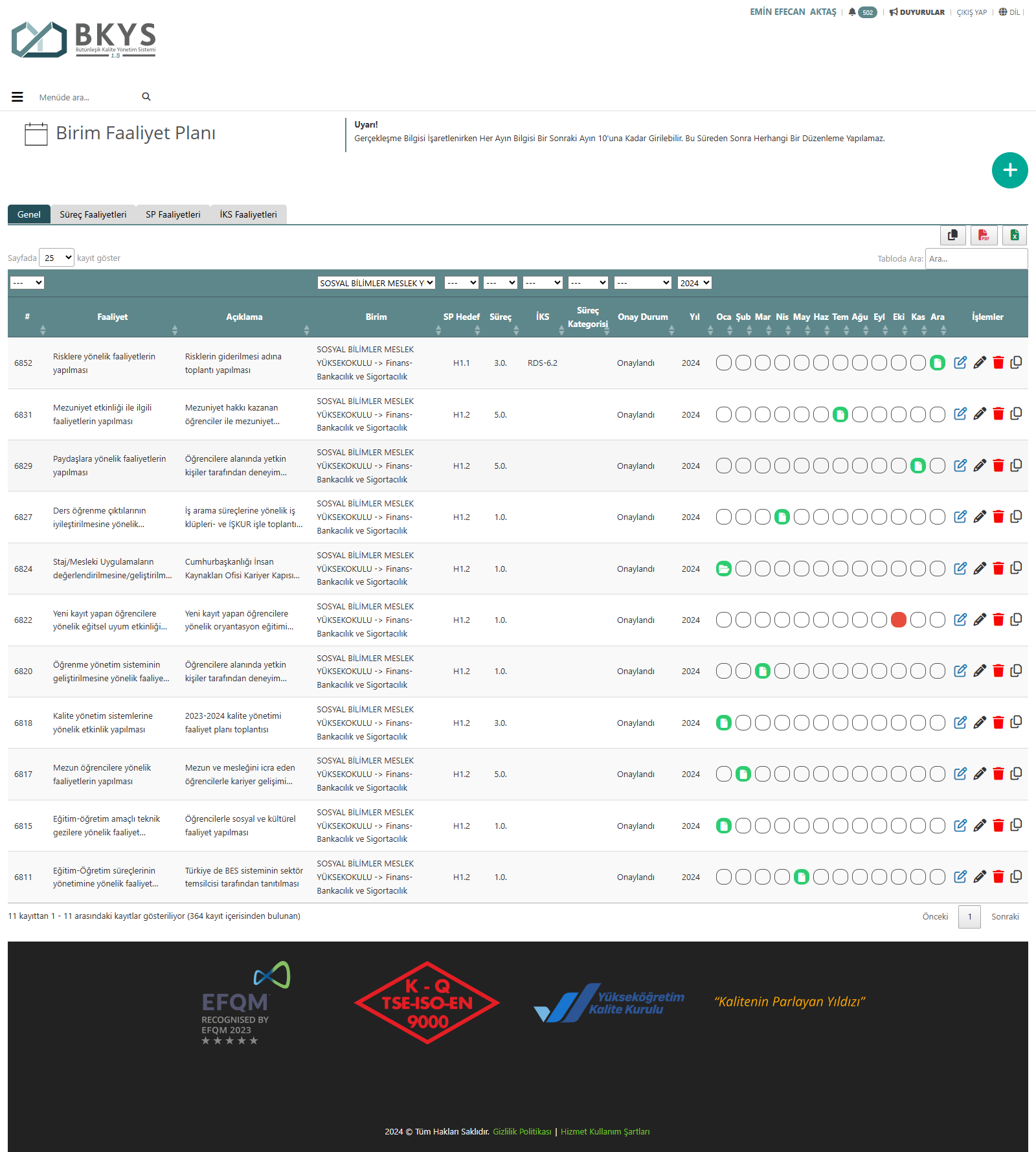Click the Gizlilik Politikası link
Image resolution: width=1036 pixels, height=1152 pixels.
click(522, 1132)
